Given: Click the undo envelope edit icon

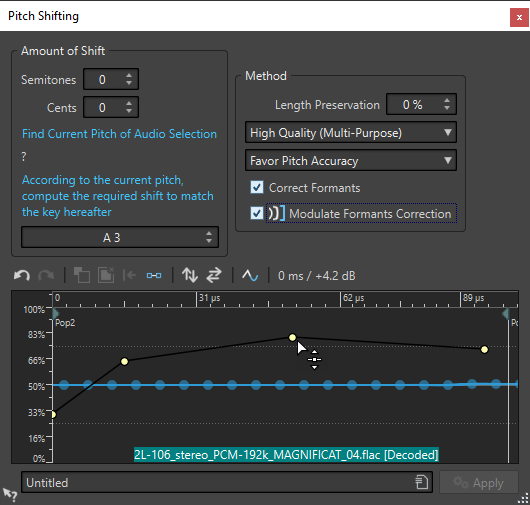Looking at the screenshot, I should pos(22,276).
